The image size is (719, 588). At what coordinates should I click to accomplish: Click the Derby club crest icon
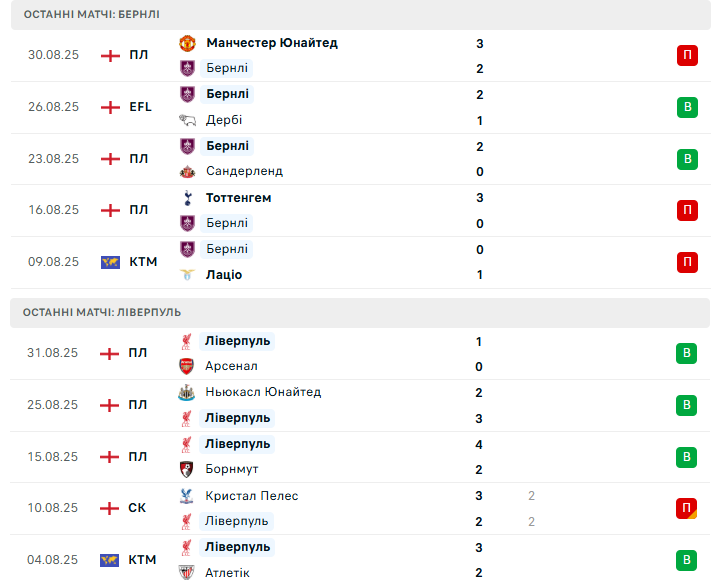pyautogui.click(x=187, y=120)
